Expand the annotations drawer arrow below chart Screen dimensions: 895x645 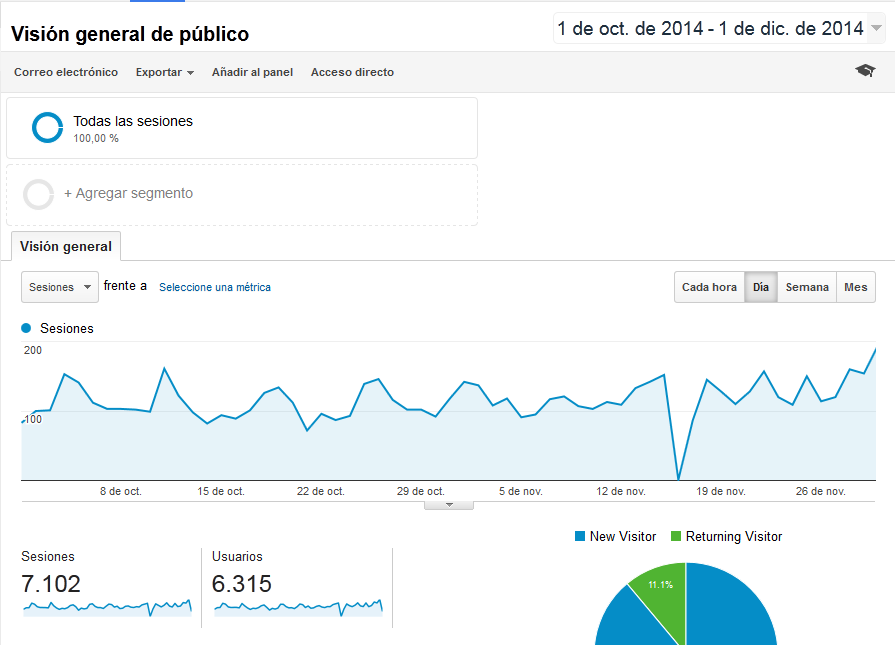tap(449, 505)
